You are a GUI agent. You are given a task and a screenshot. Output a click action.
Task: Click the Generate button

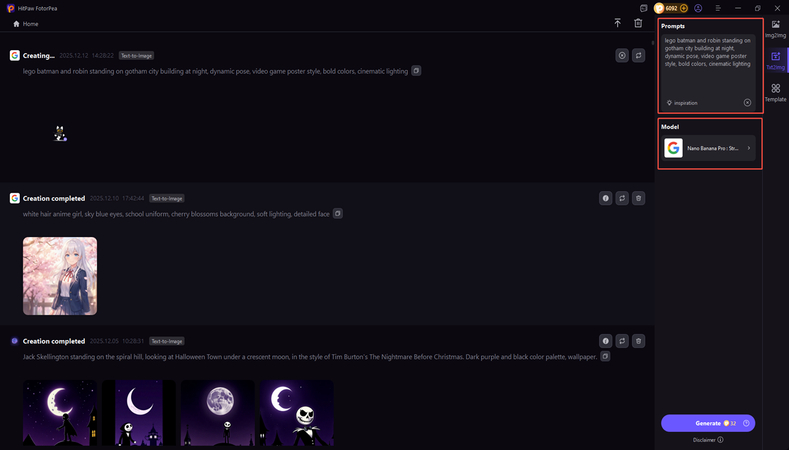[708, 423]
